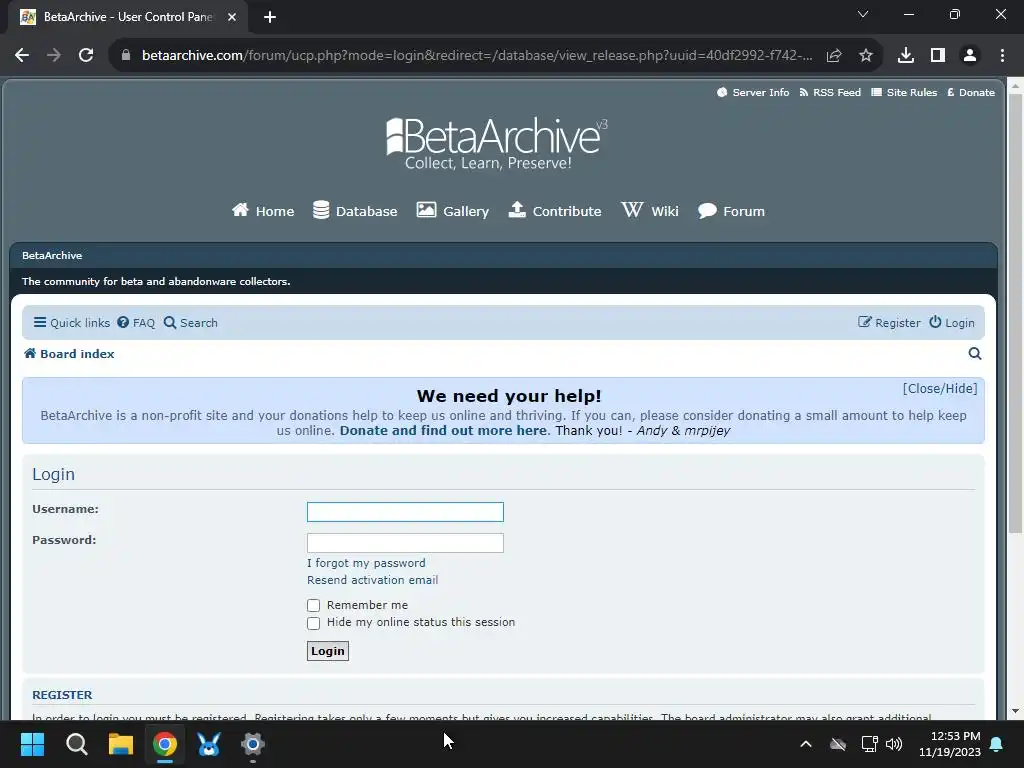The height and width of the screenshot is (768, 1024).
Task: Open the Contribute section
Action: point(555,211)
